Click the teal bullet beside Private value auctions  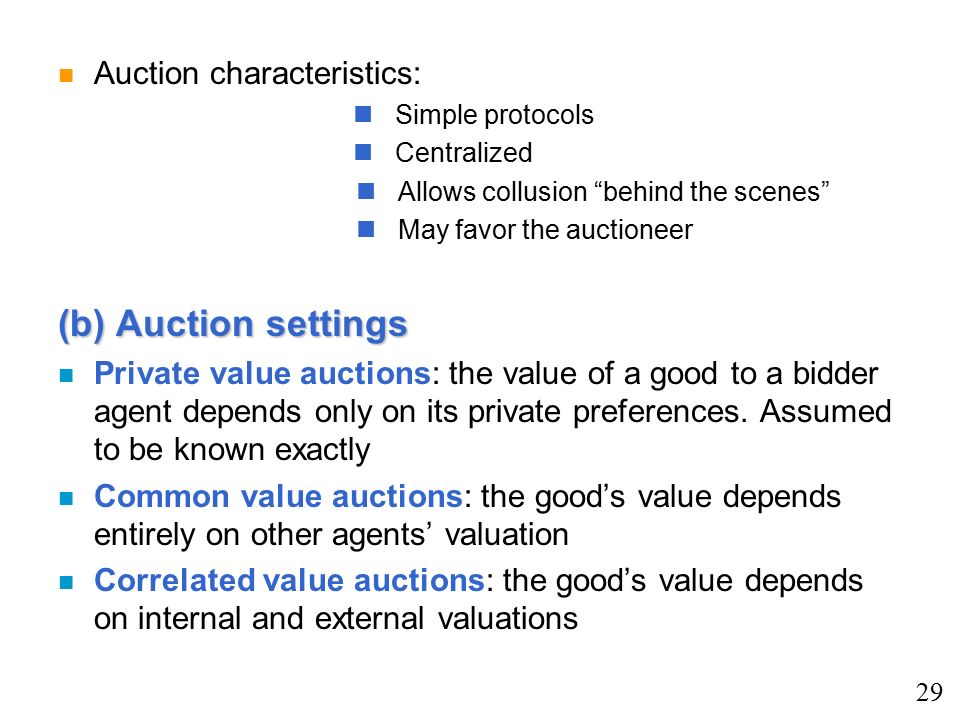pyautogui.click(x=66, y=375)
